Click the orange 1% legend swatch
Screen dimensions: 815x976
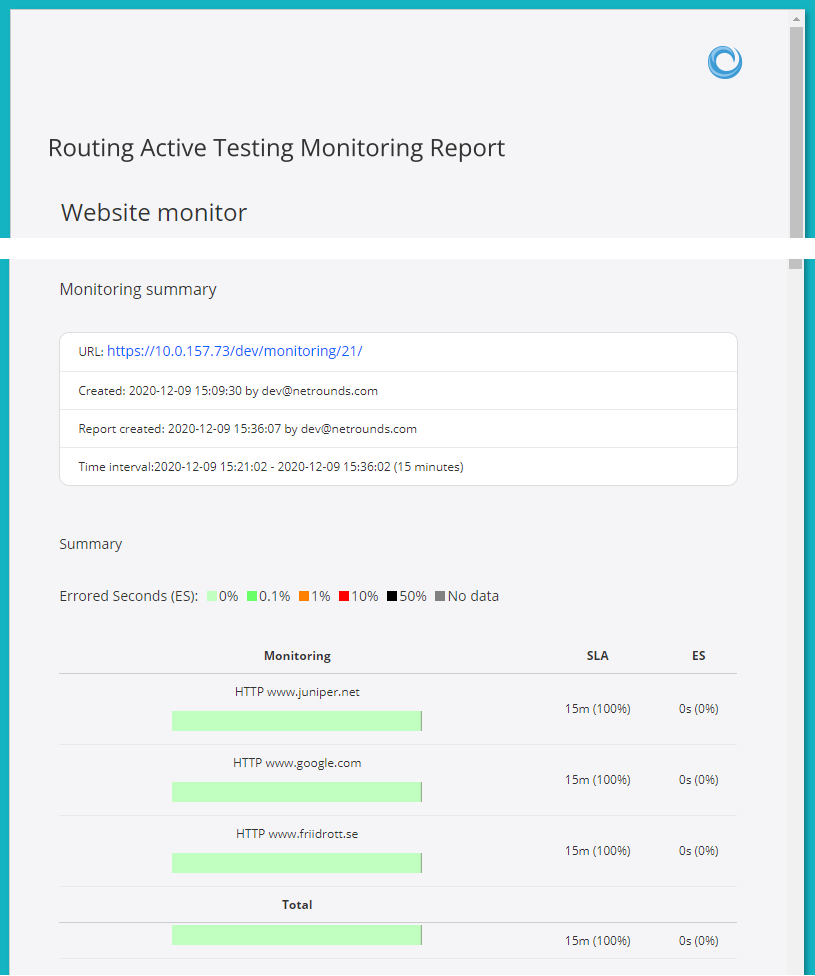click(x=303, y=597)
